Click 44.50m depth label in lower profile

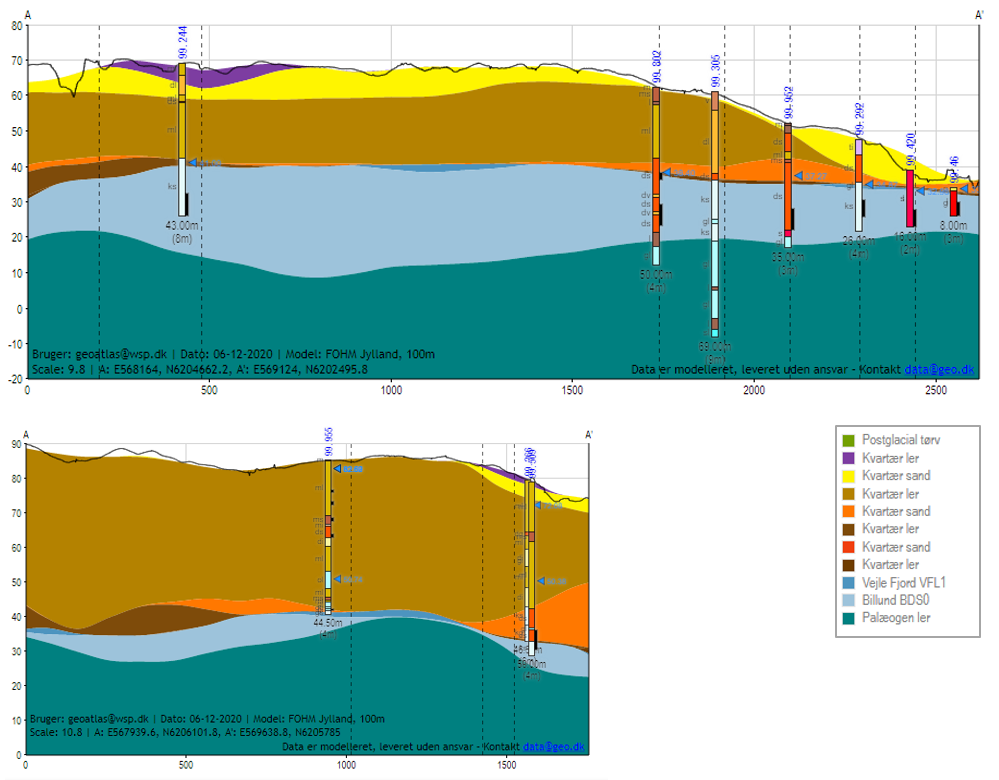(x=327, y=622)
